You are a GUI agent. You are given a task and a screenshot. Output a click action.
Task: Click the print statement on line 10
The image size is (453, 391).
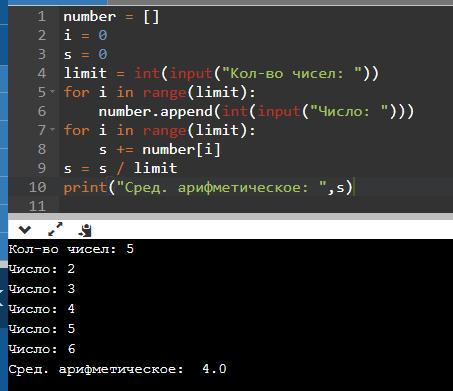pyautogui.click(x=208, y=187)
